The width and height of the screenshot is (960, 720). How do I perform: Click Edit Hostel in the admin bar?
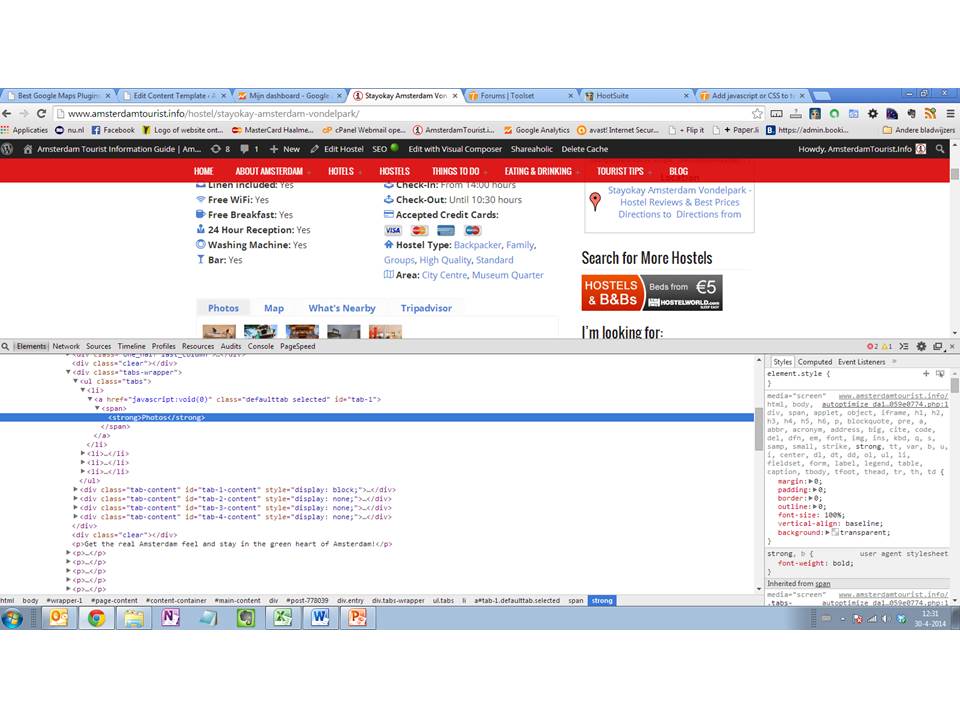tap(337, 149)
